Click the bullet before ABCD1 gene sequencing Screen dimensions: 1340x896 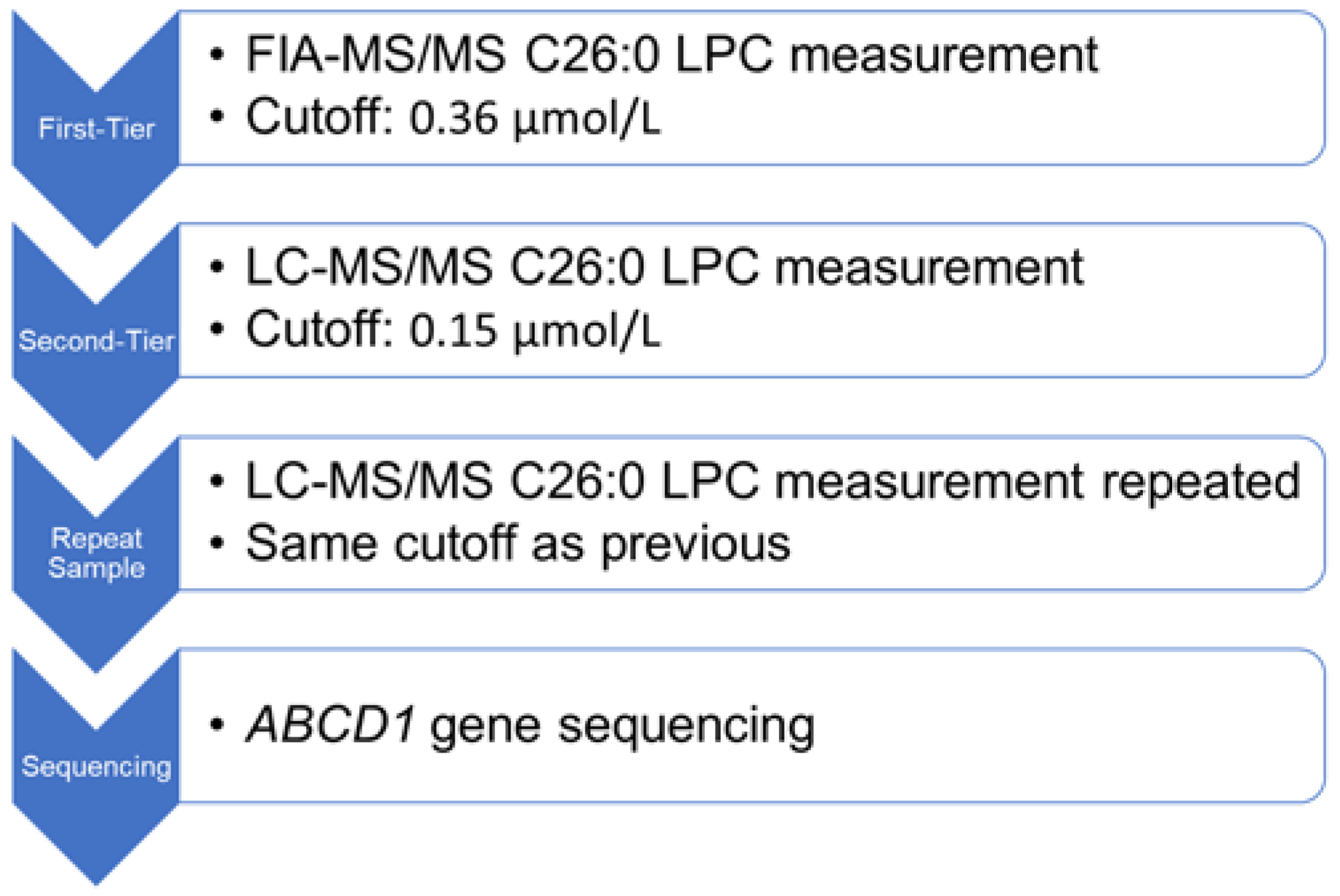coord(216,725)
